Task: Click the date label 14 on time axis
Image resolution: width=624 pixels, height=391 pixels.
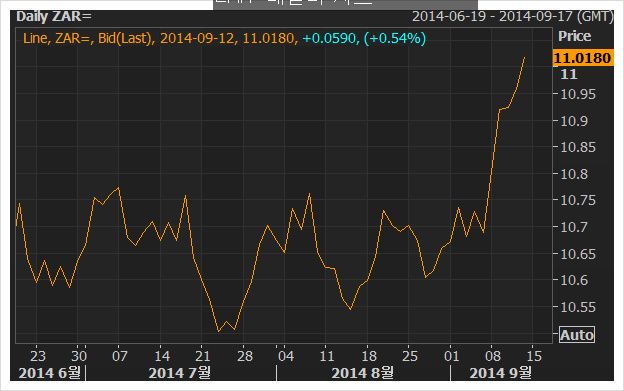Action: [x=162, y=356]
